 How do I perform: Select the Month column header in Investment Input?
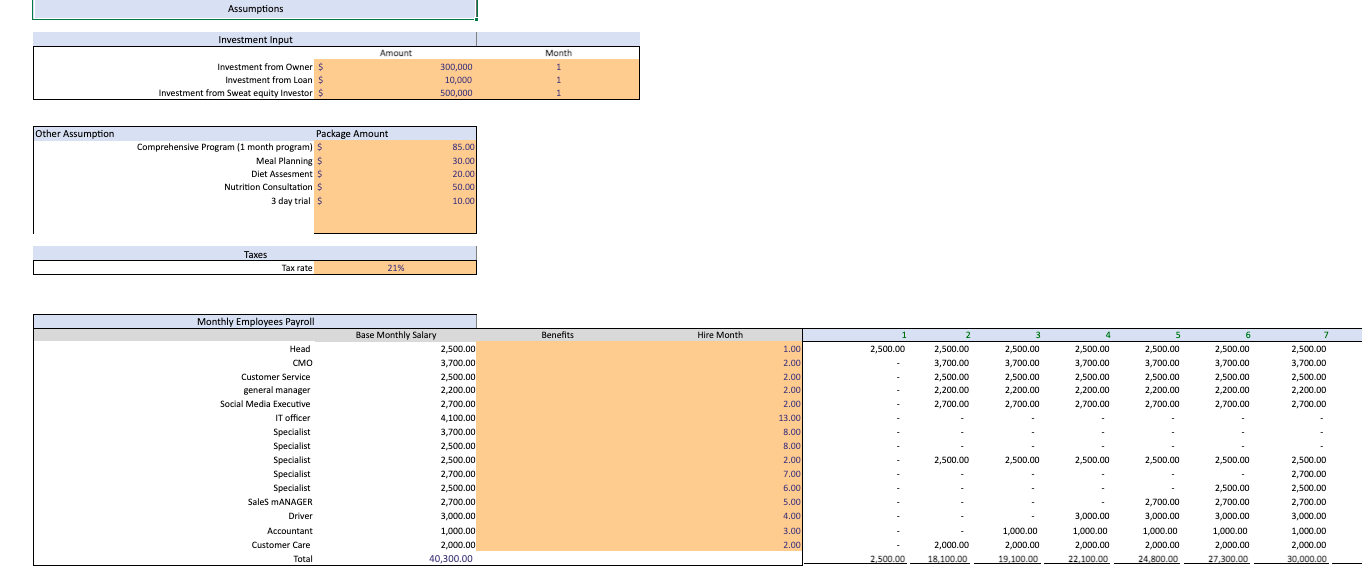pyautogui.click(x=558, y=53)
